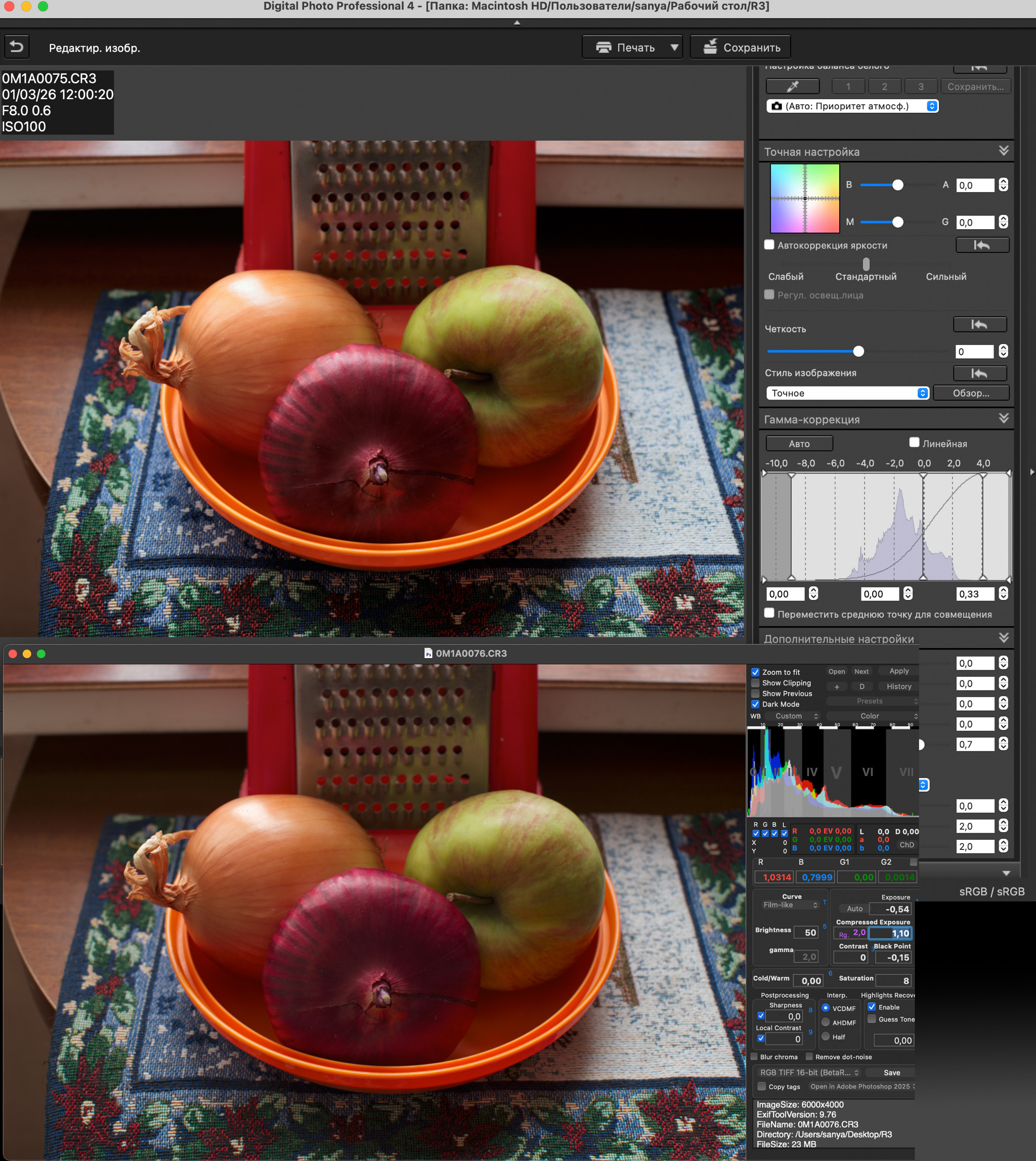This screenshot has height=1161, width=1036.
Task: Collapse the Гамма-коррекция section
Action: [x=1004, y=419]
